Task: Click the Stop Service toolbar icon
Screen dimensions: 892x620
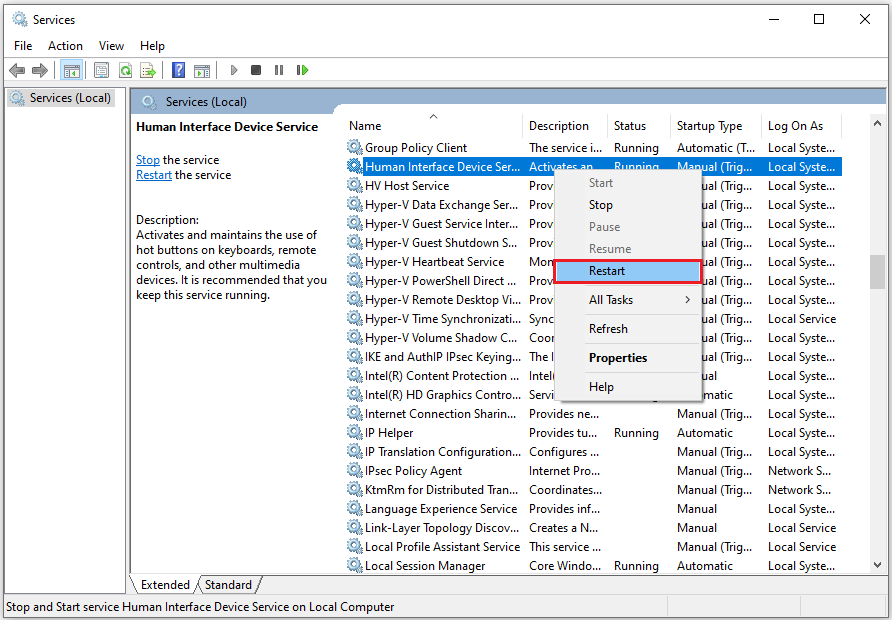Action: 255,70
